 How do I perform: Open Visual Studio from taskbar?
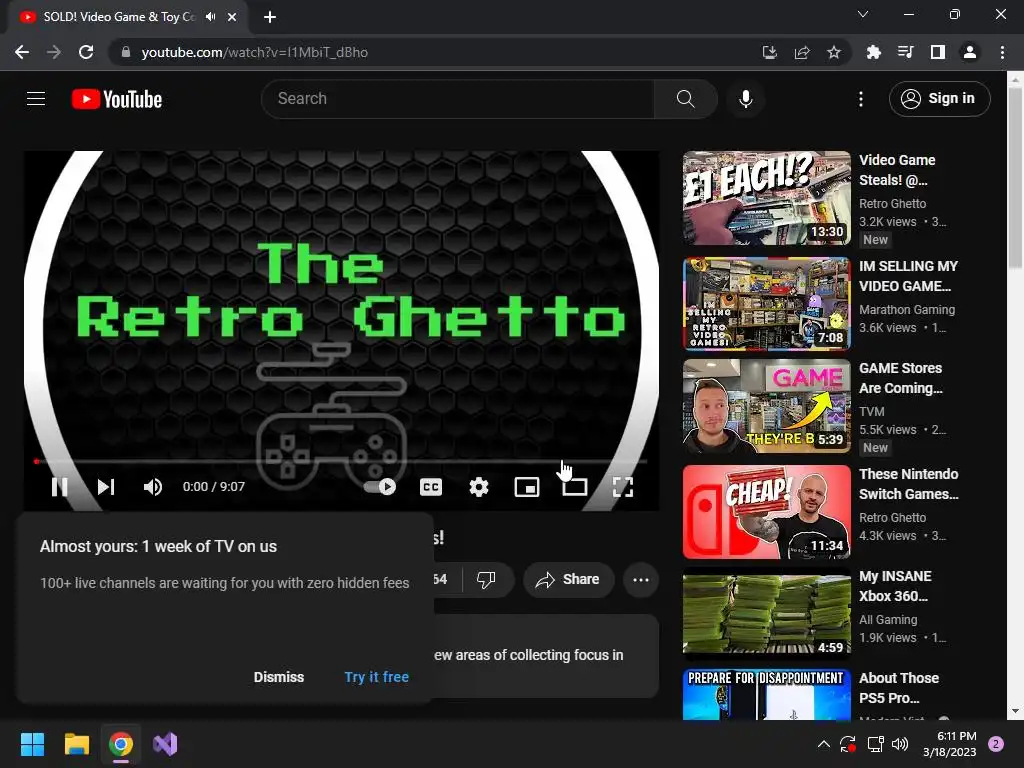[x=165, y=744]
